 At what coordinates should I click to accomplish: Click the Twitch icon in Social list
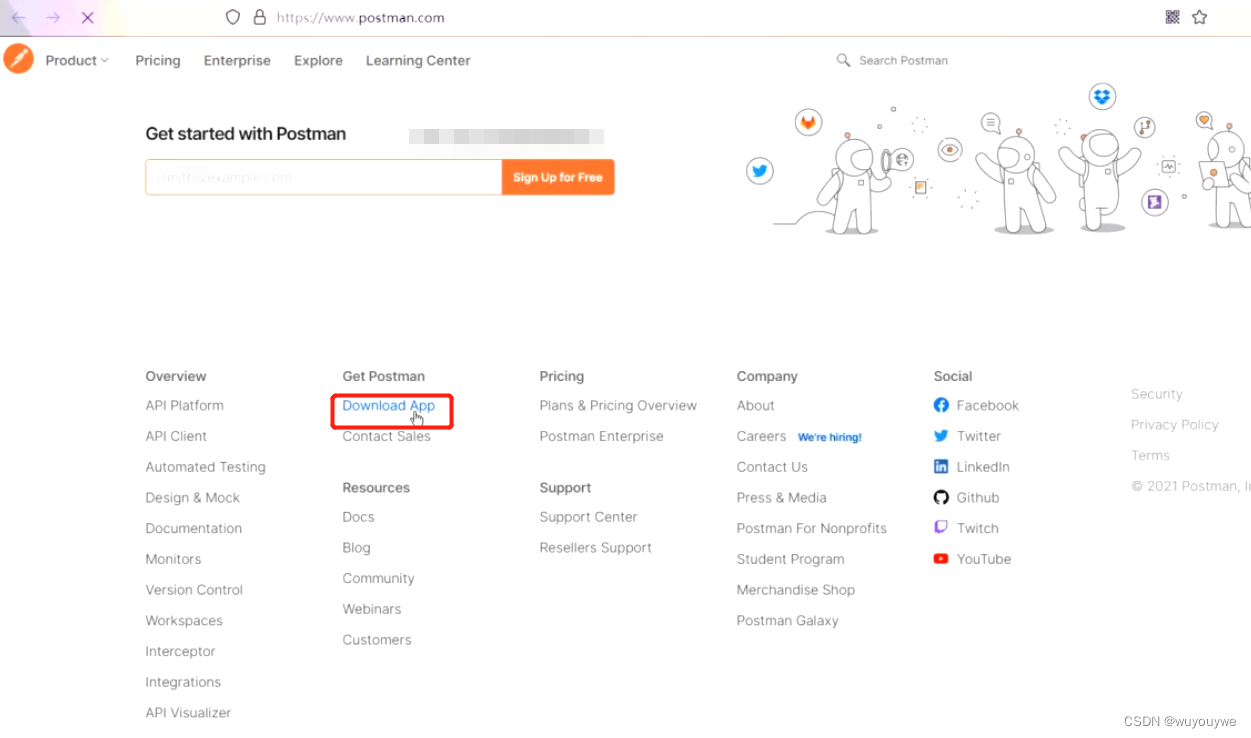pos(941,528)
